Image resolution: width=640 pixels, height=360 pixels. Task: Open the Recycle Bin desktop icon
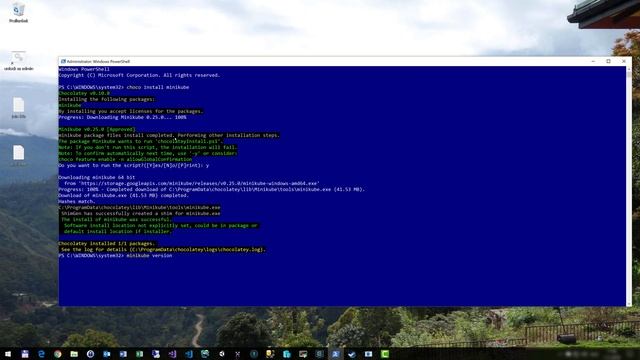coord(18,12)
